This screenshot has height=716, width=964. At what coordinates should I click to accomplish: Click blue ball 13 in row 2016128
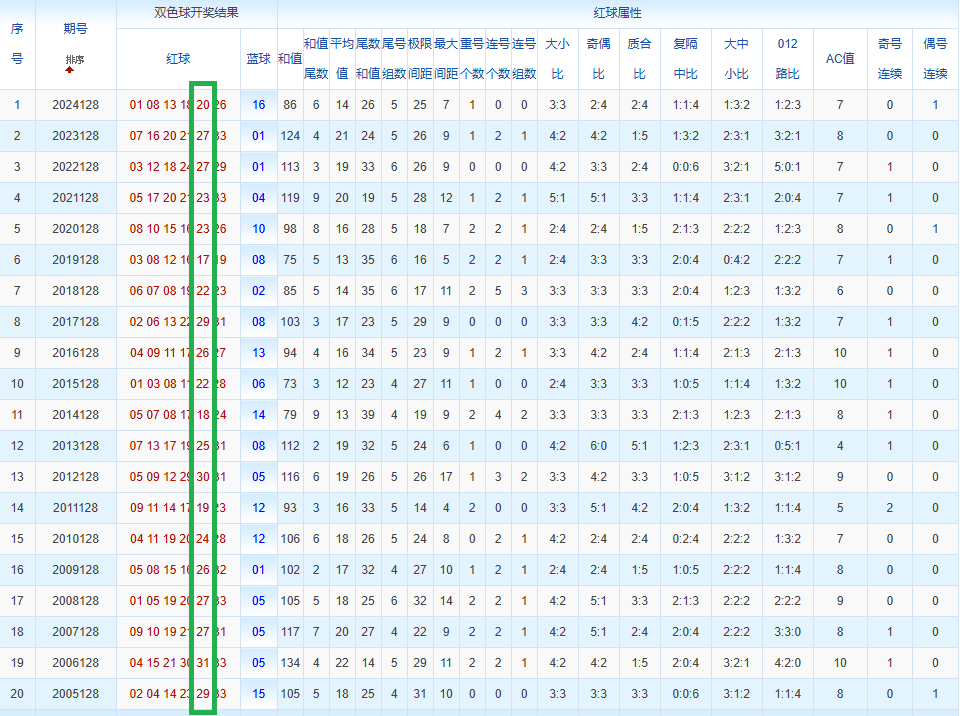259,353
